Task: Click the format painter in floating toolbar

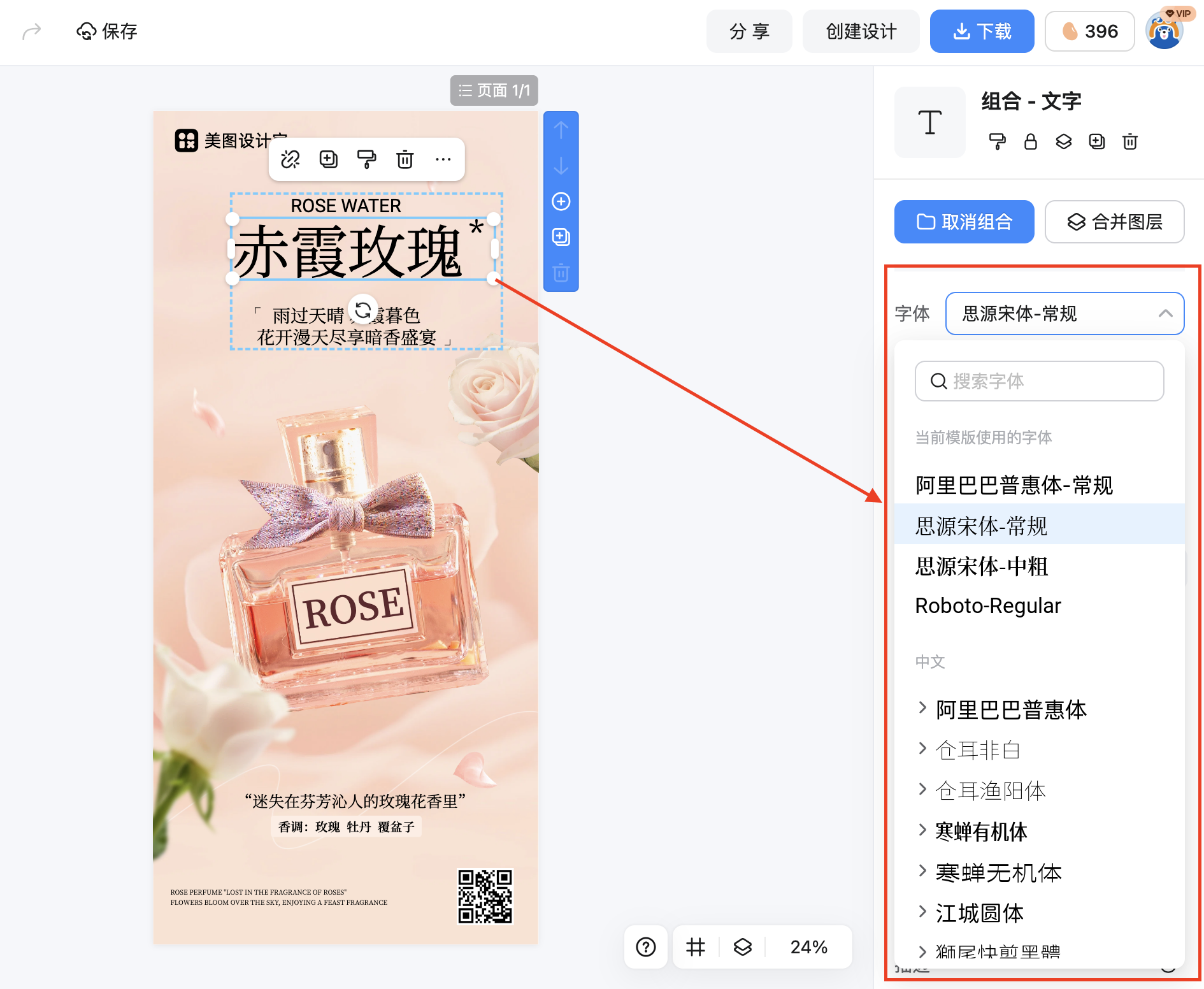Action: click(x=366, y=159)
